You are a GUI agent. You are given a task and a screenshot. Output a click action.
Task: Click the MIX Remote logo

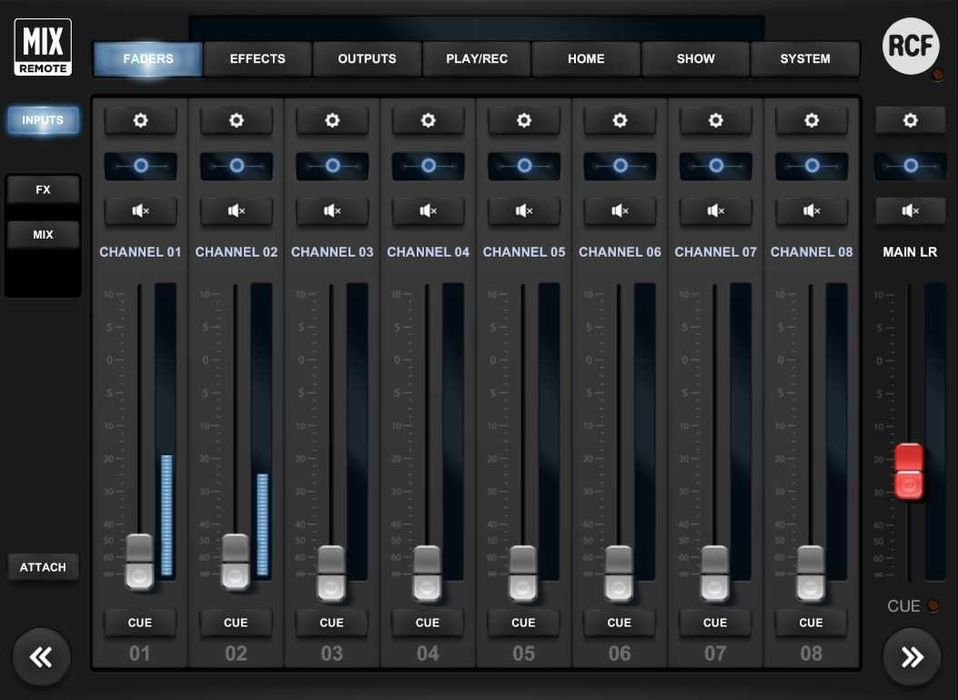tap(43, 47)
